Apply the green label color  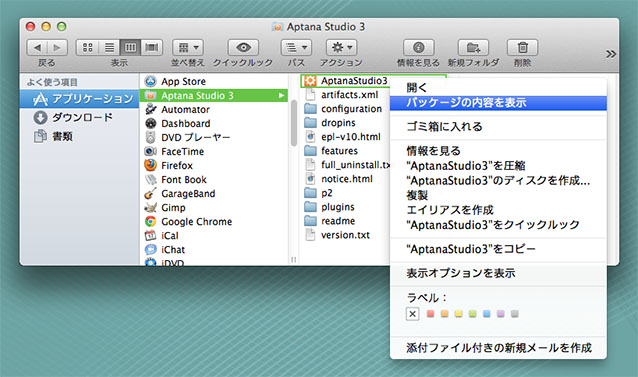(472, 314)
